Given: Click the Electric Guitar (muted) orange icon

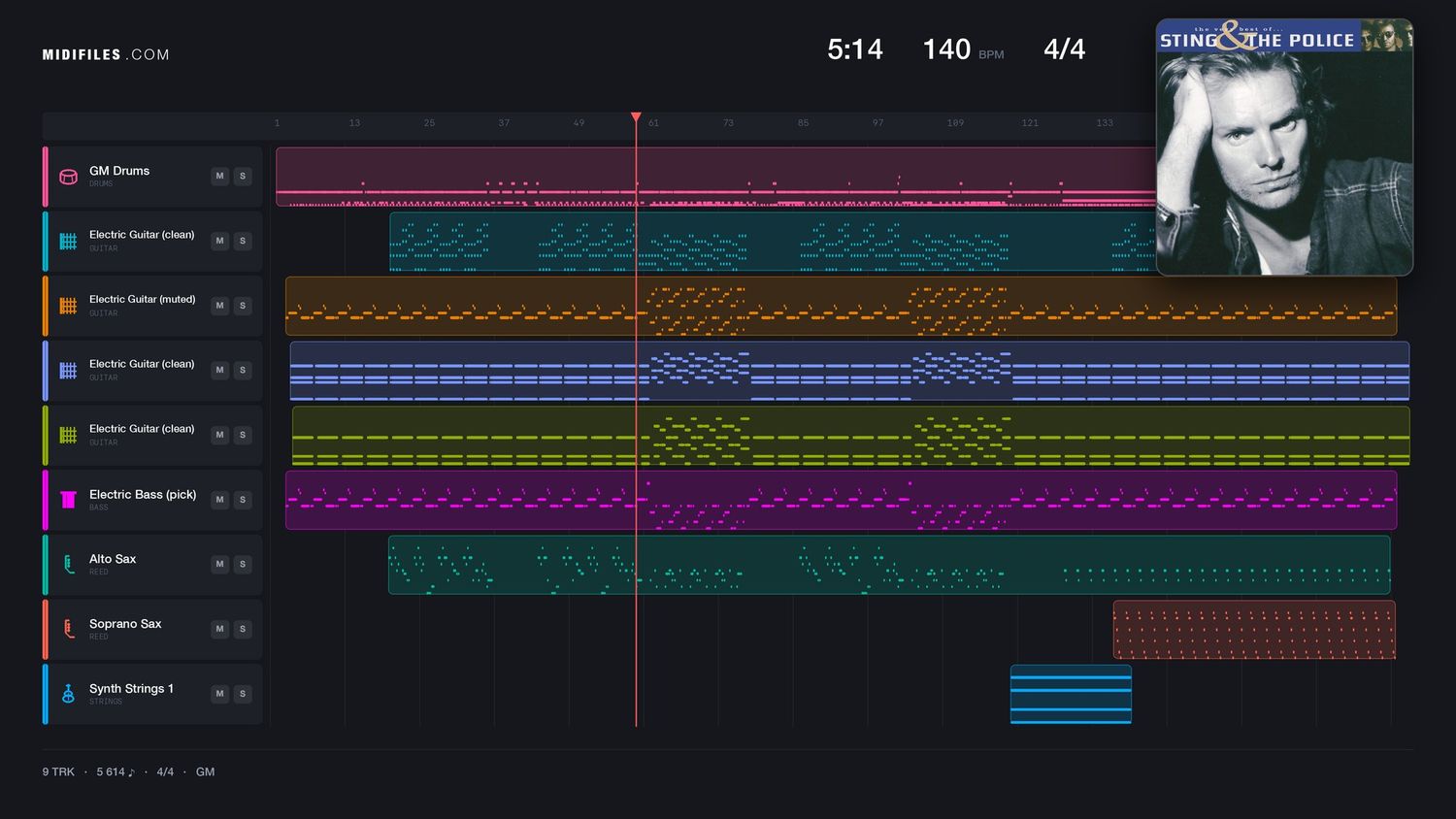Looking at the screenshot, I should tap(68, 306).
